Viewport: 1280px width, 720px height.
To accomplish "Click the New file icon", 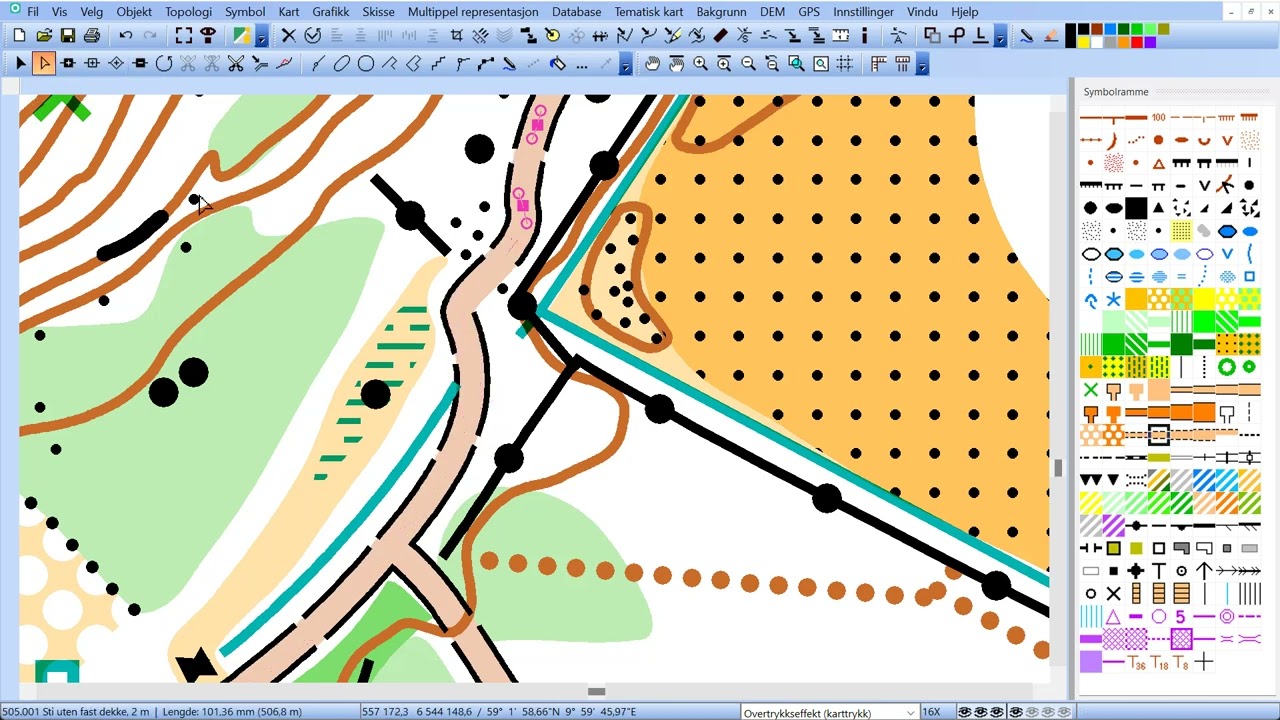I will pyautogui.click(x=19, y=35).
